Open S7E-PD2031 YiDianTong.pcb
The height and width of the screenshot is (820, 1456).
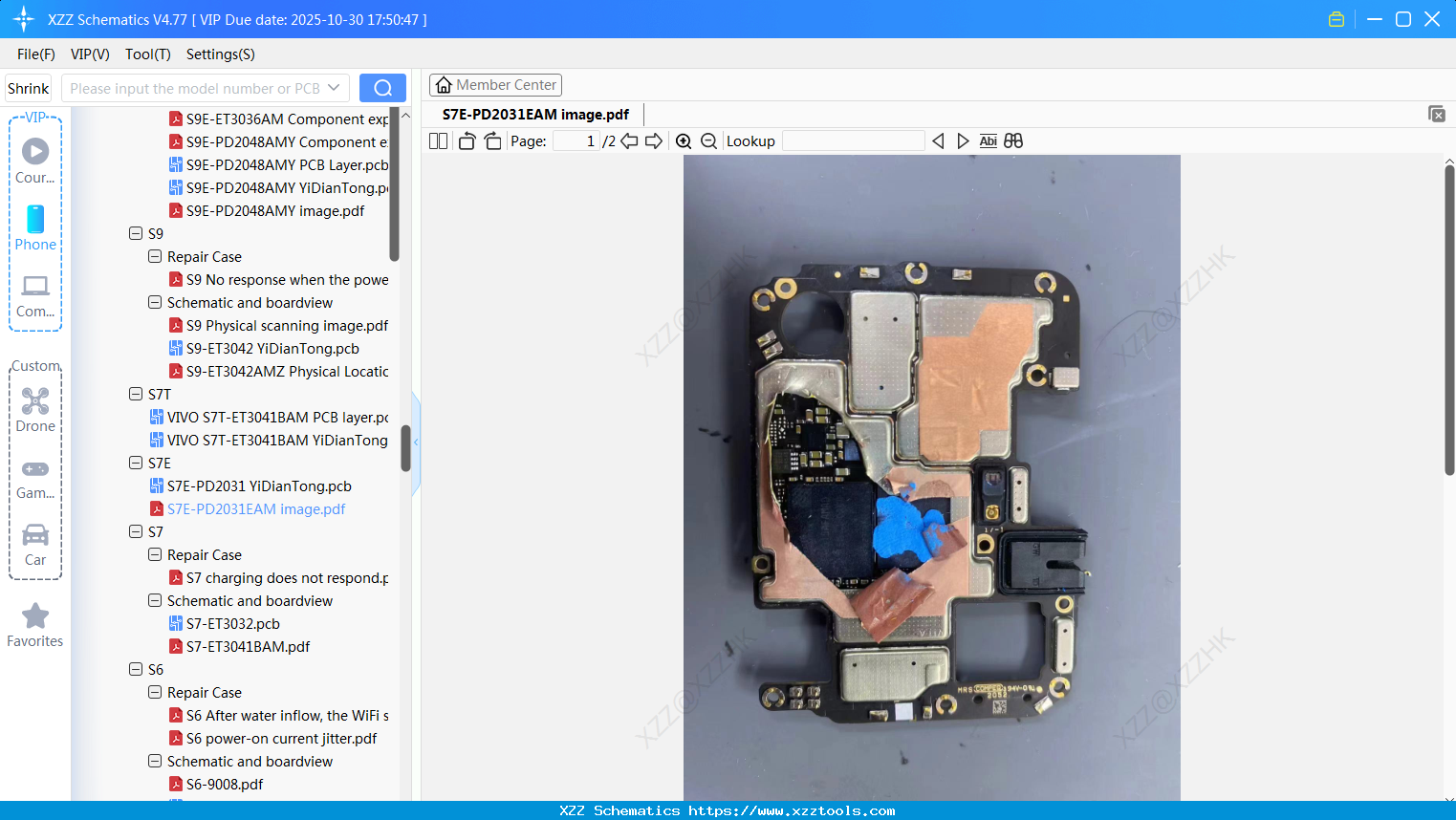point(250,486)
